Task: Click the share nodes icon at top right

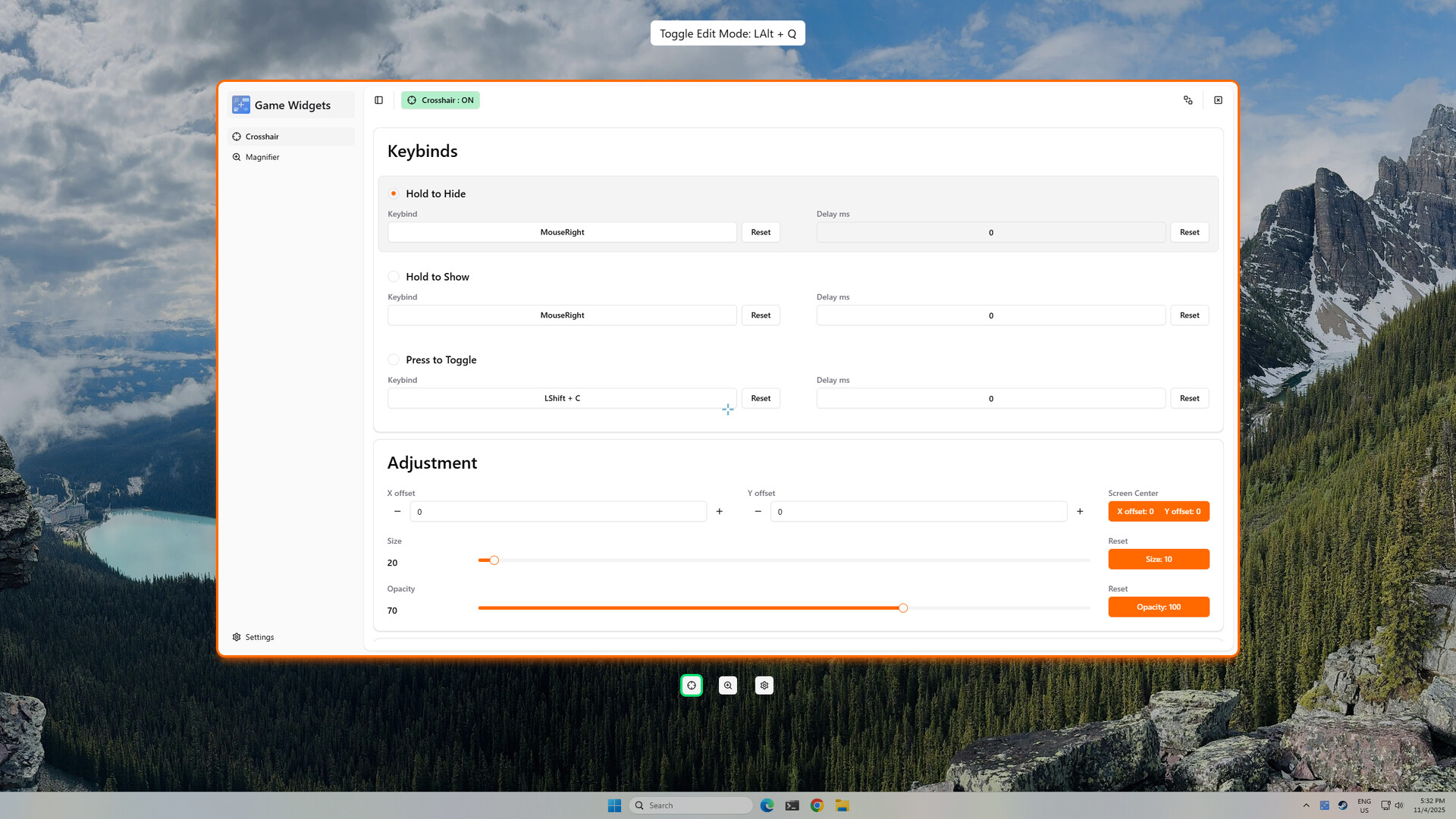Action: (1188, 99)
